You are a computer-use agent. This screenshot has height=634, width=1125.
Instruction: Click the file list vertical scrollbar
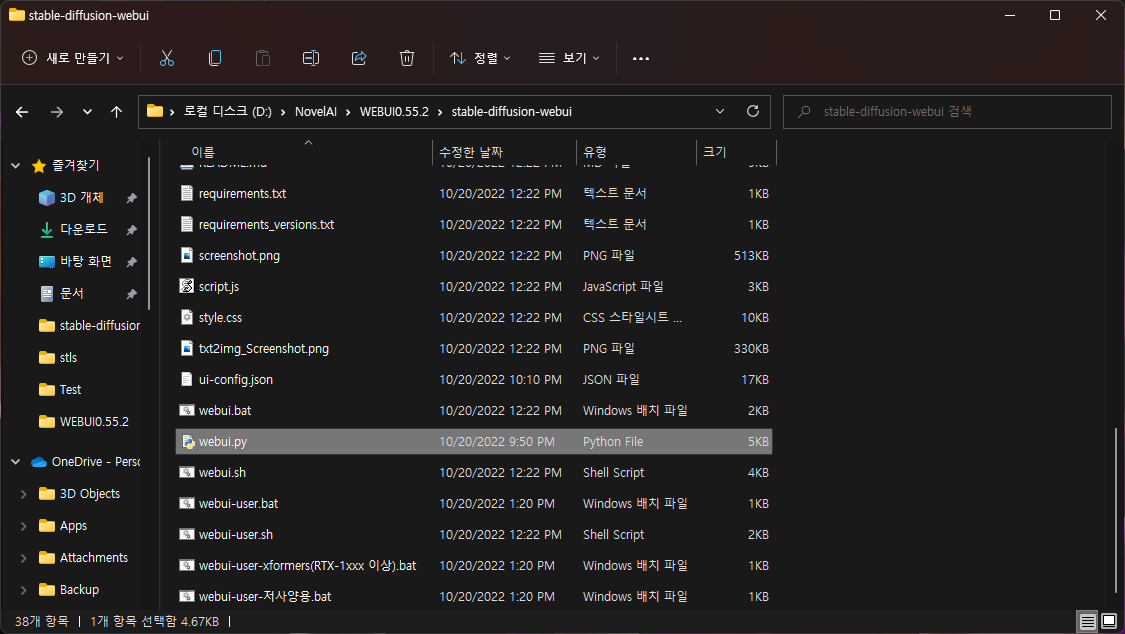click(x=1115, y=511)
